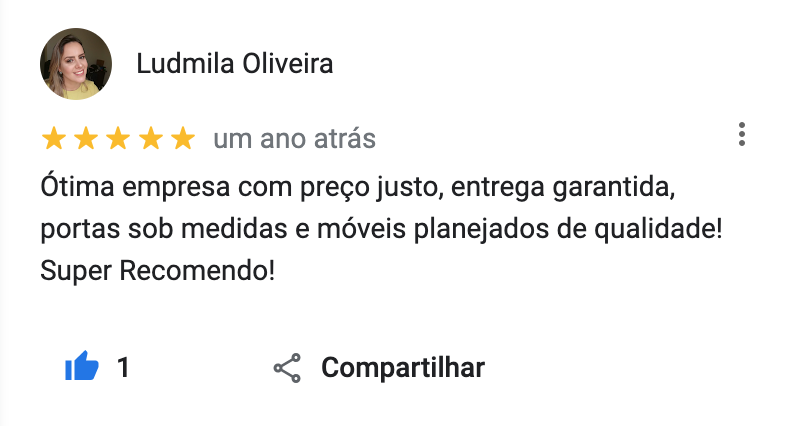The height and width of the screenshot is (426, 802).
Task: Click Ludmila Oliveira's profile photo
Action: pyautogui.click(x=75, y=64)
